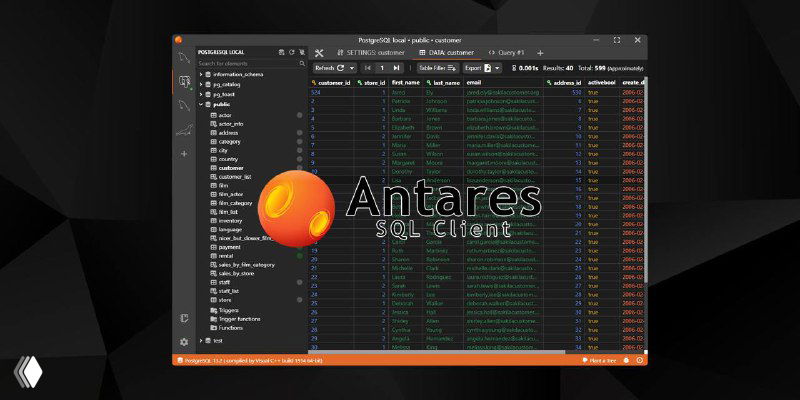The height and width of the screenshot is (400, 800).
Task: Select the city table in tree
Action: 223,151
